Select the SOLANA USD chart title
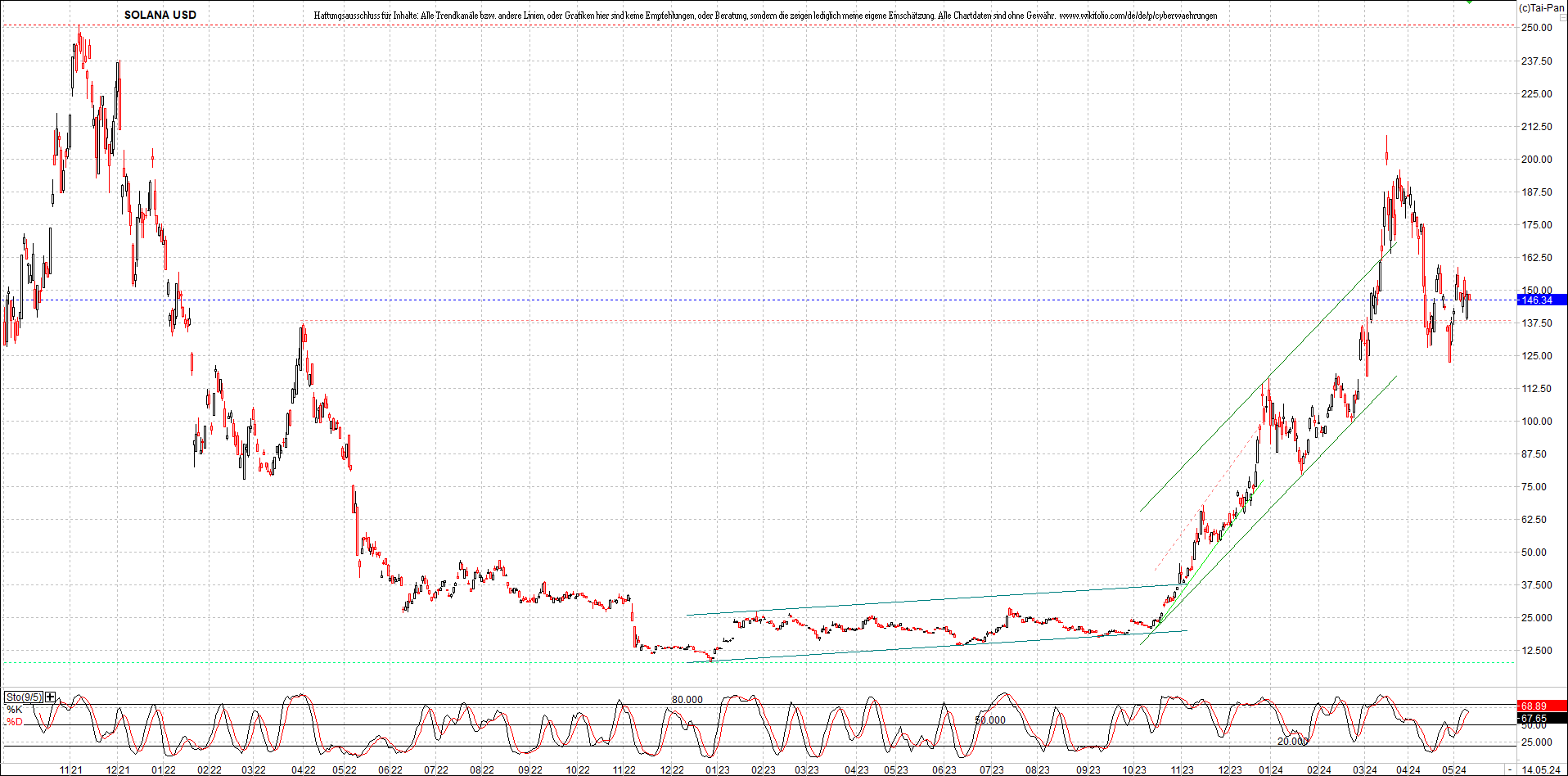 click(160, 15)
